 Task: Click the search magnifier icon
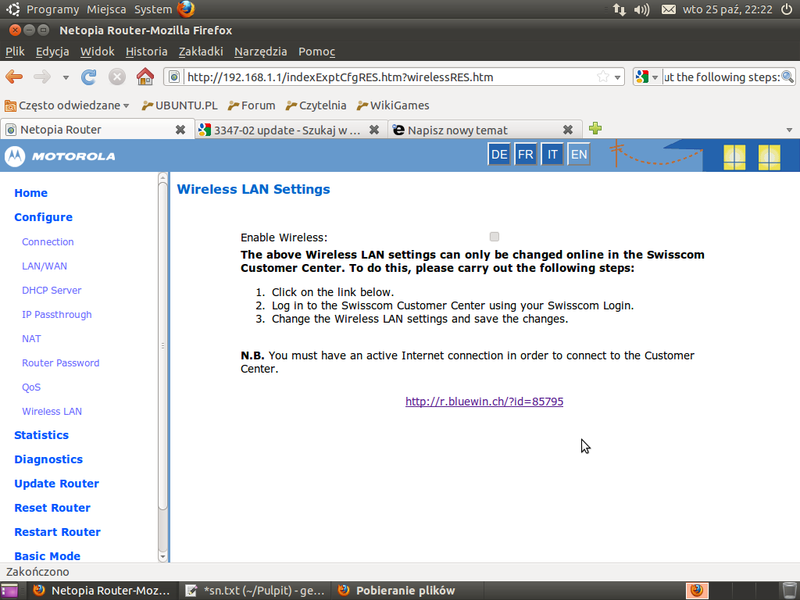coord(787,77)
